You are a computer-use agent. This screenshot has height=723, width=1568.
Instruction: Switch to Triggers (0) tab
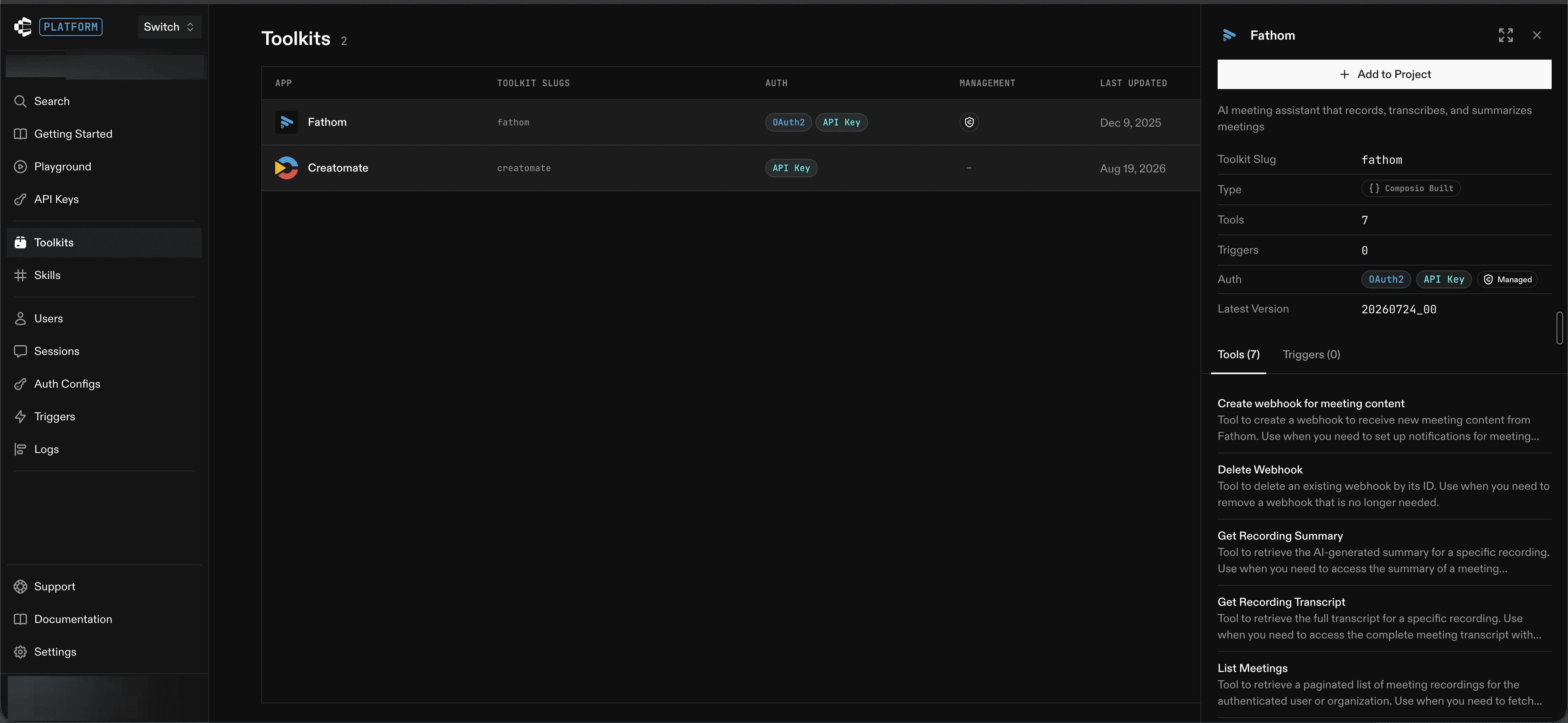point(1311,355)
